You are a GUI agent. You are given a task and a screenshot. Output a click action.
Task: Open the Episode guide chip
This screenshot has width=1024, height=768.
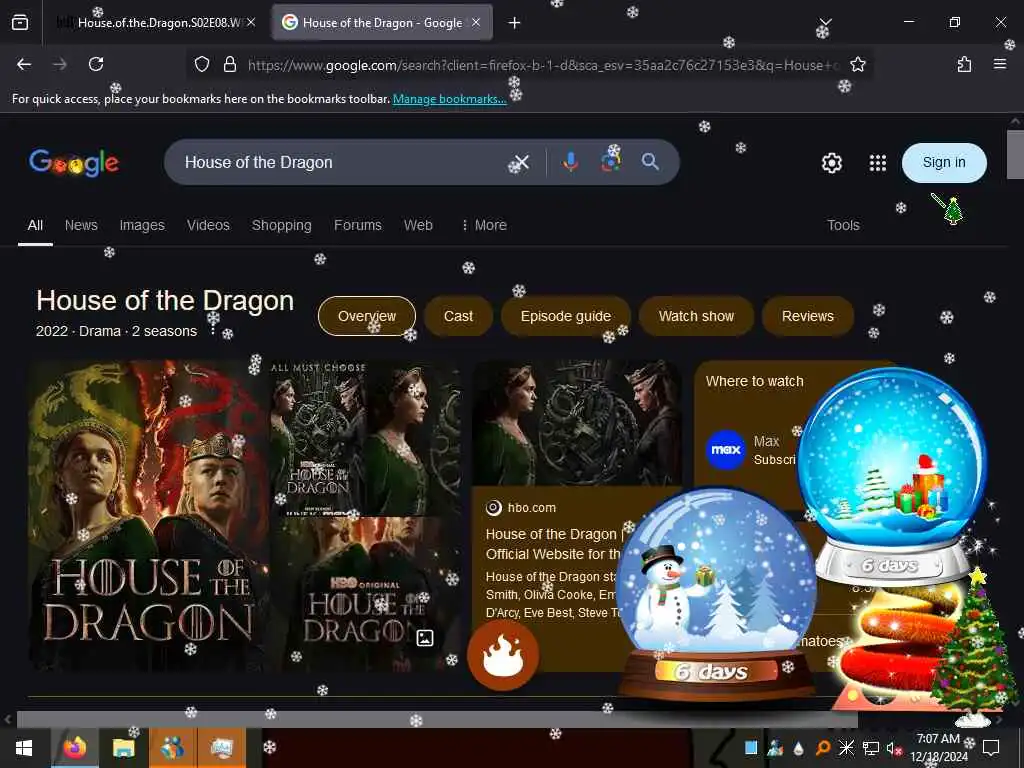click(566, 316)
